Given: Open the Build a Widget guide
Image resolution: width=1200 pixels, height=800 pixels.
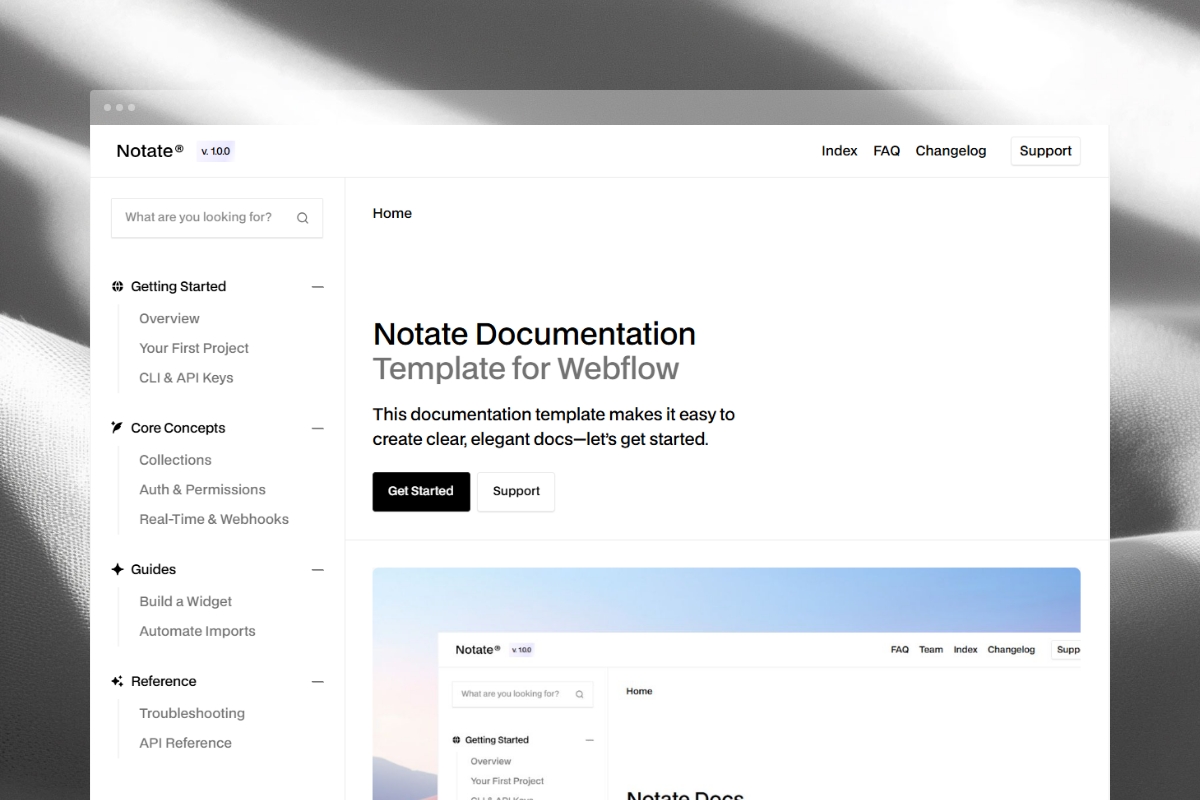Looking at the screenshot, I should coord(185,601).
